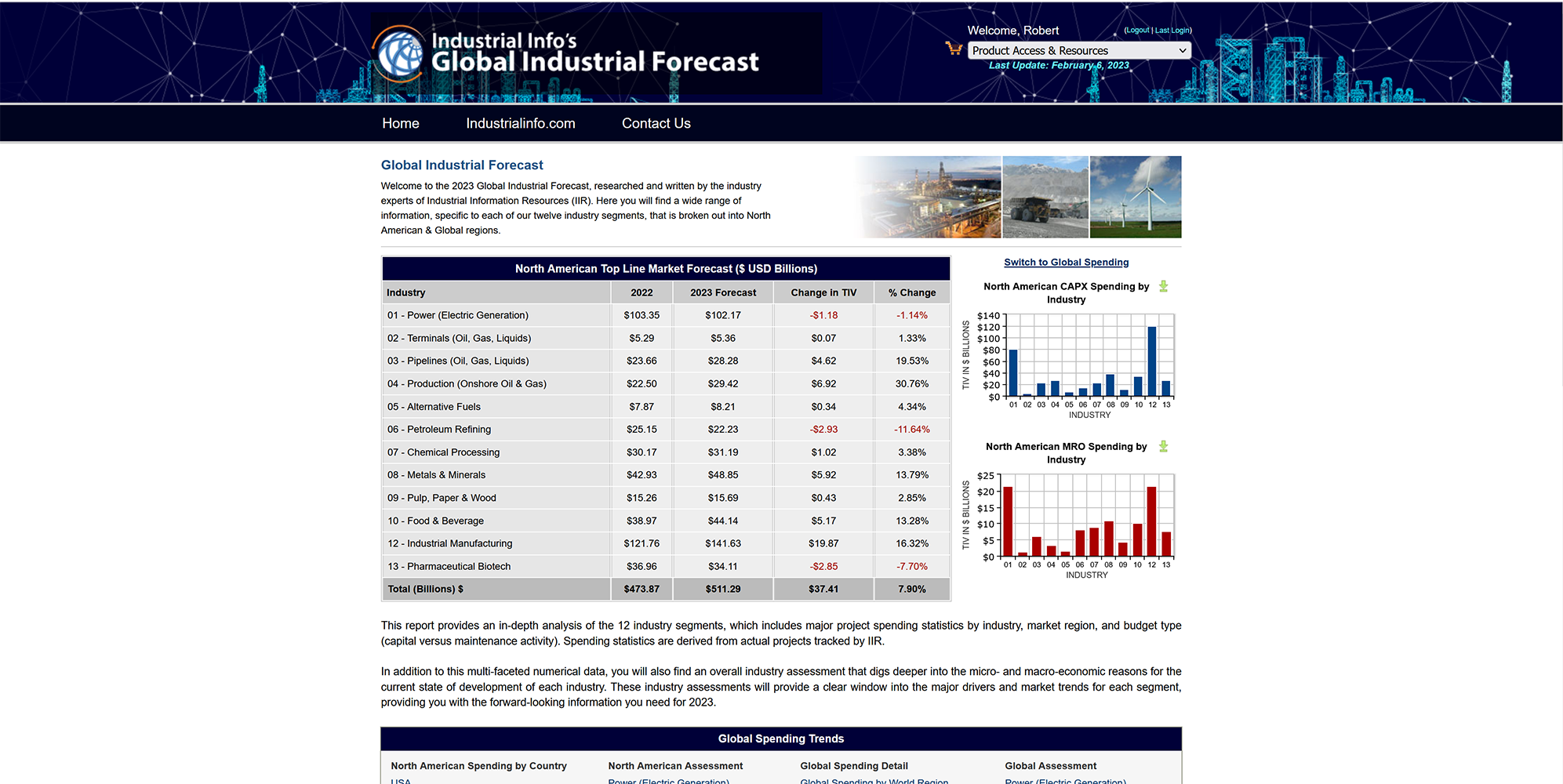This screenshot has height=784, width=1563.
Task: Click the 'Global Spending Trends' section header
Action: 781,739
